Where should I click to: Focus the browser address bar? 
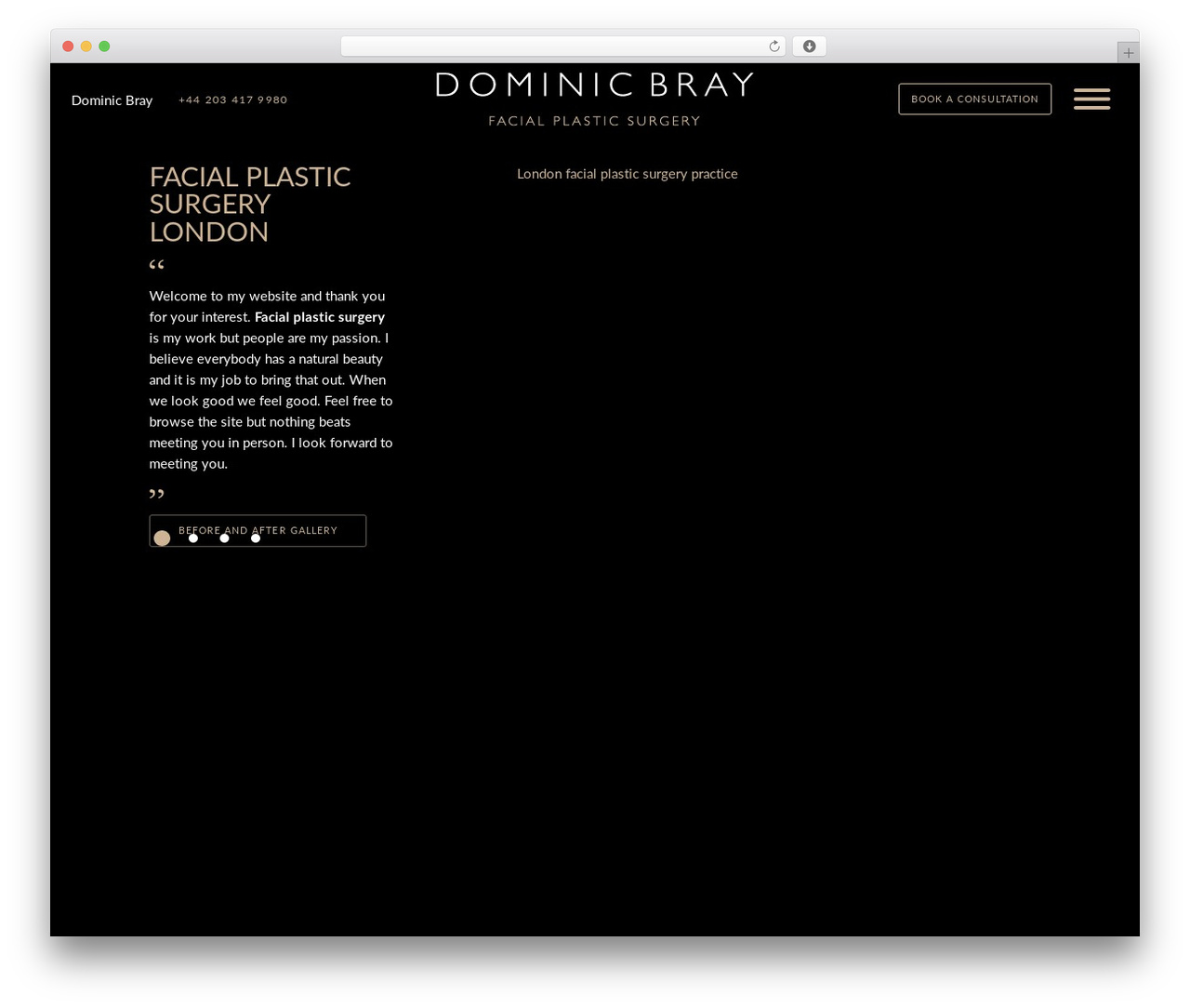tap(563, 46)
